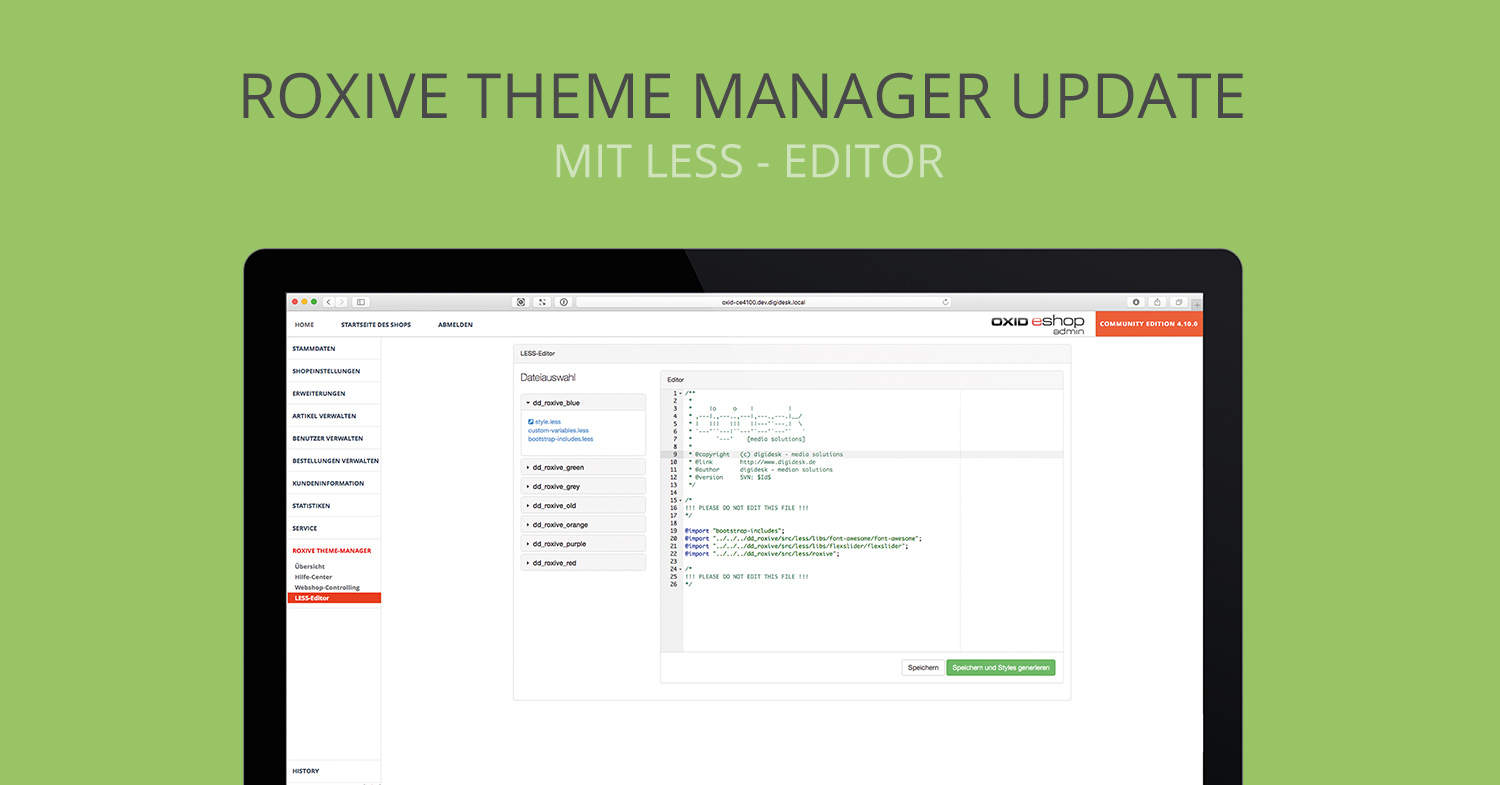This screenshot has width=1500, height=785.
Task: Open SERVICE menu
Action: tap(333, 528)
